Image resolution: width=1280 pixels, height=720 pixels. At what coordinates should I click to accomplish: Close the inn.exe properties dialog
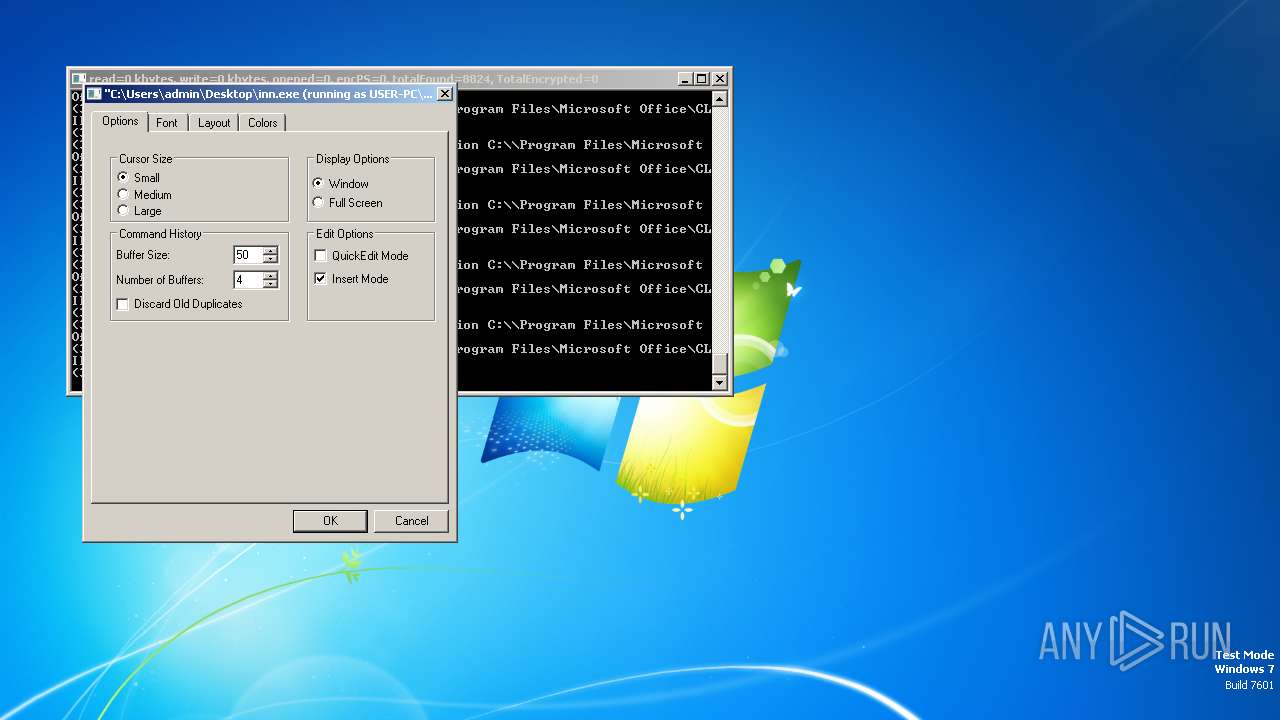pos(445,94)
